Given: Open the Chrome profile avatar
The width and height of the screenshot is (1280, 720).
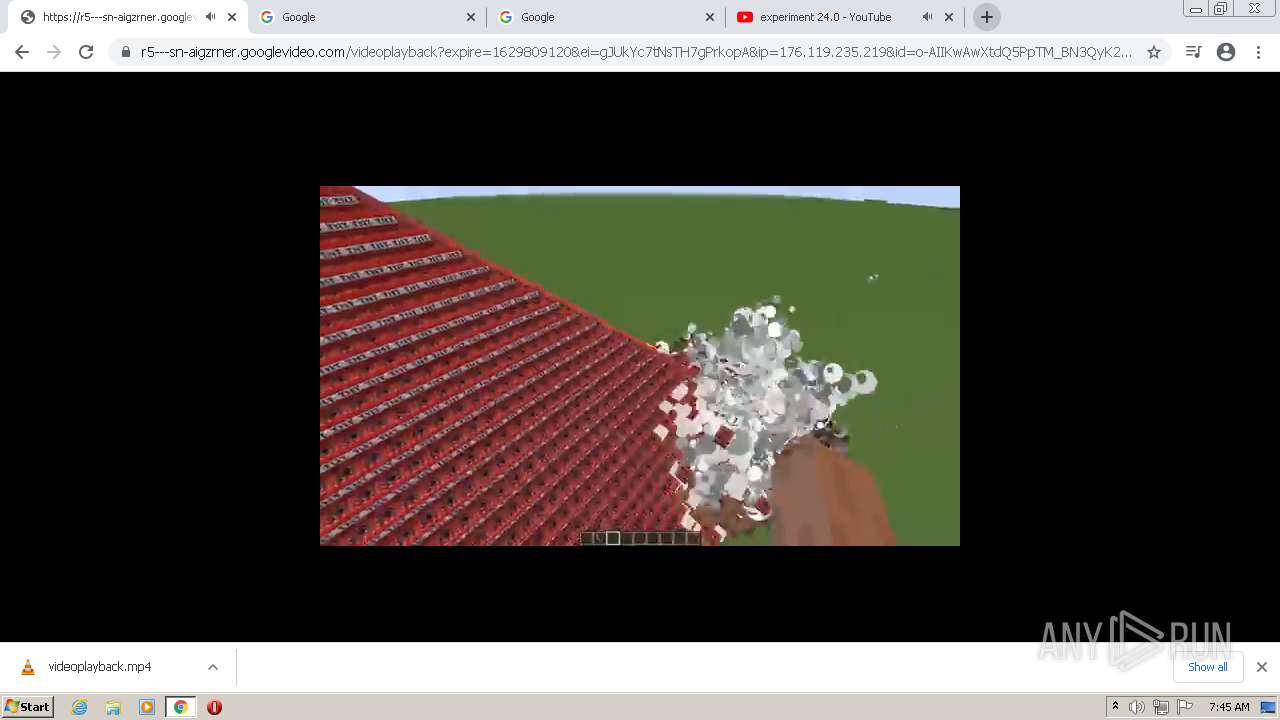Looking at the screenshot, I should [x=1226, y=52].
